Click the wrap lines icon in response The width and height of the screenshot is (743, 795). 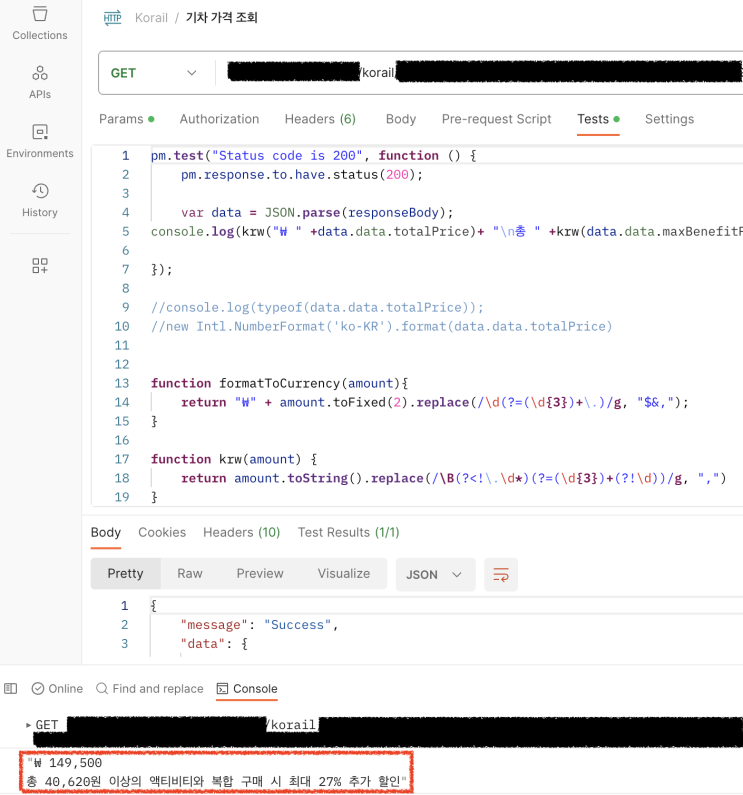point(501,574)
